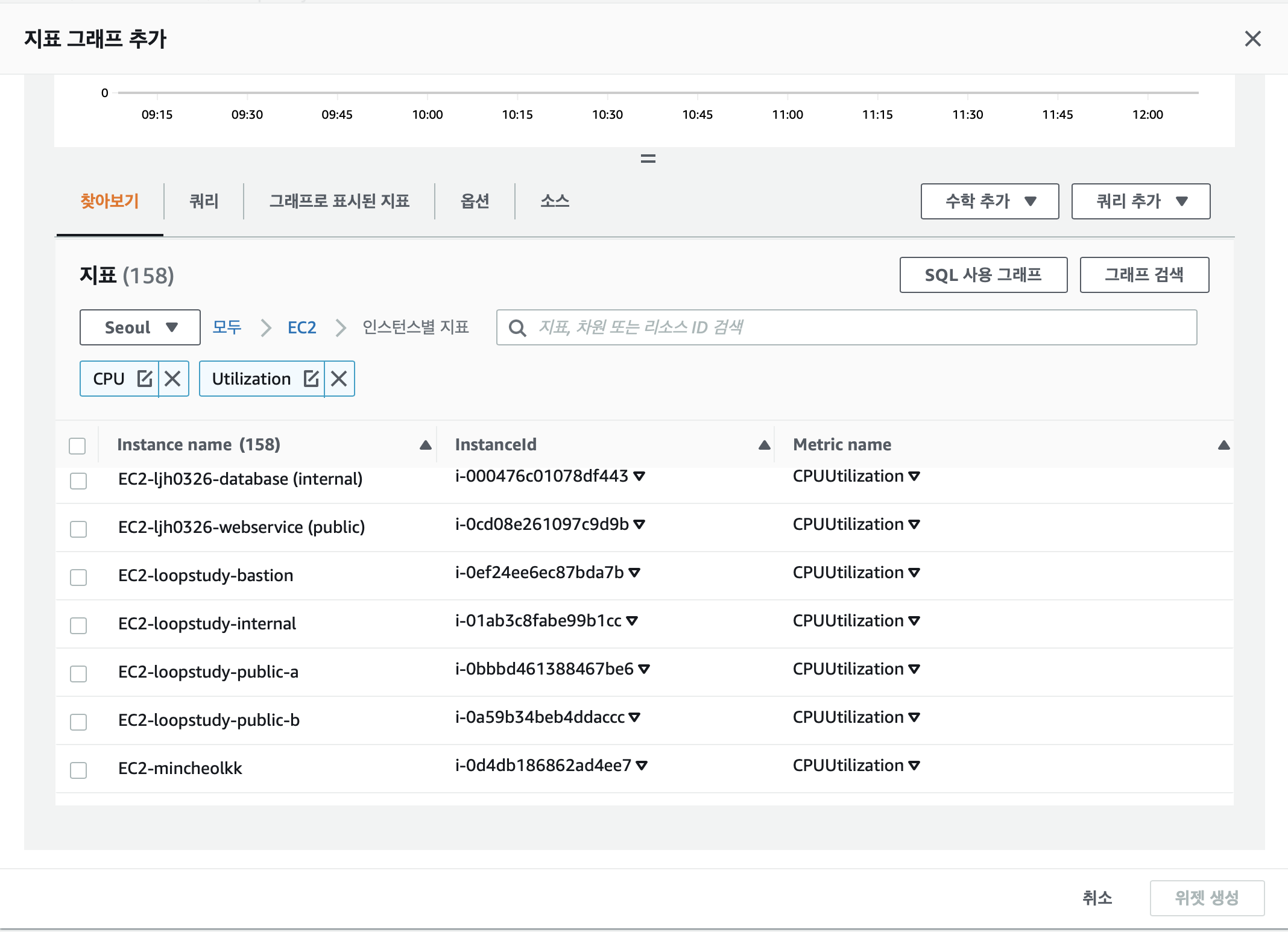
Task: Sort by the Metric name column arrow
Action: point(1223,445)
